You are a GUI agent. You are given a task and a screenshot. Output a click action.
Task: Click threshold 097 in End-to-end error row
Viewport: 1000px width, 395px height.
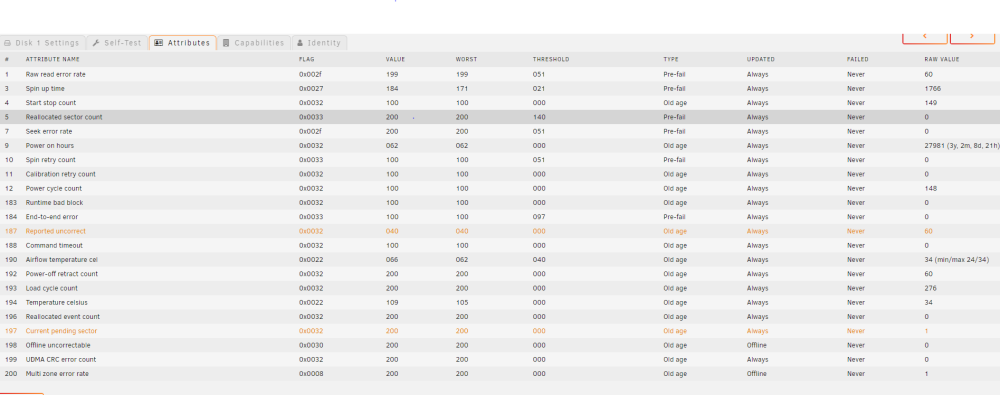point(539,217)
